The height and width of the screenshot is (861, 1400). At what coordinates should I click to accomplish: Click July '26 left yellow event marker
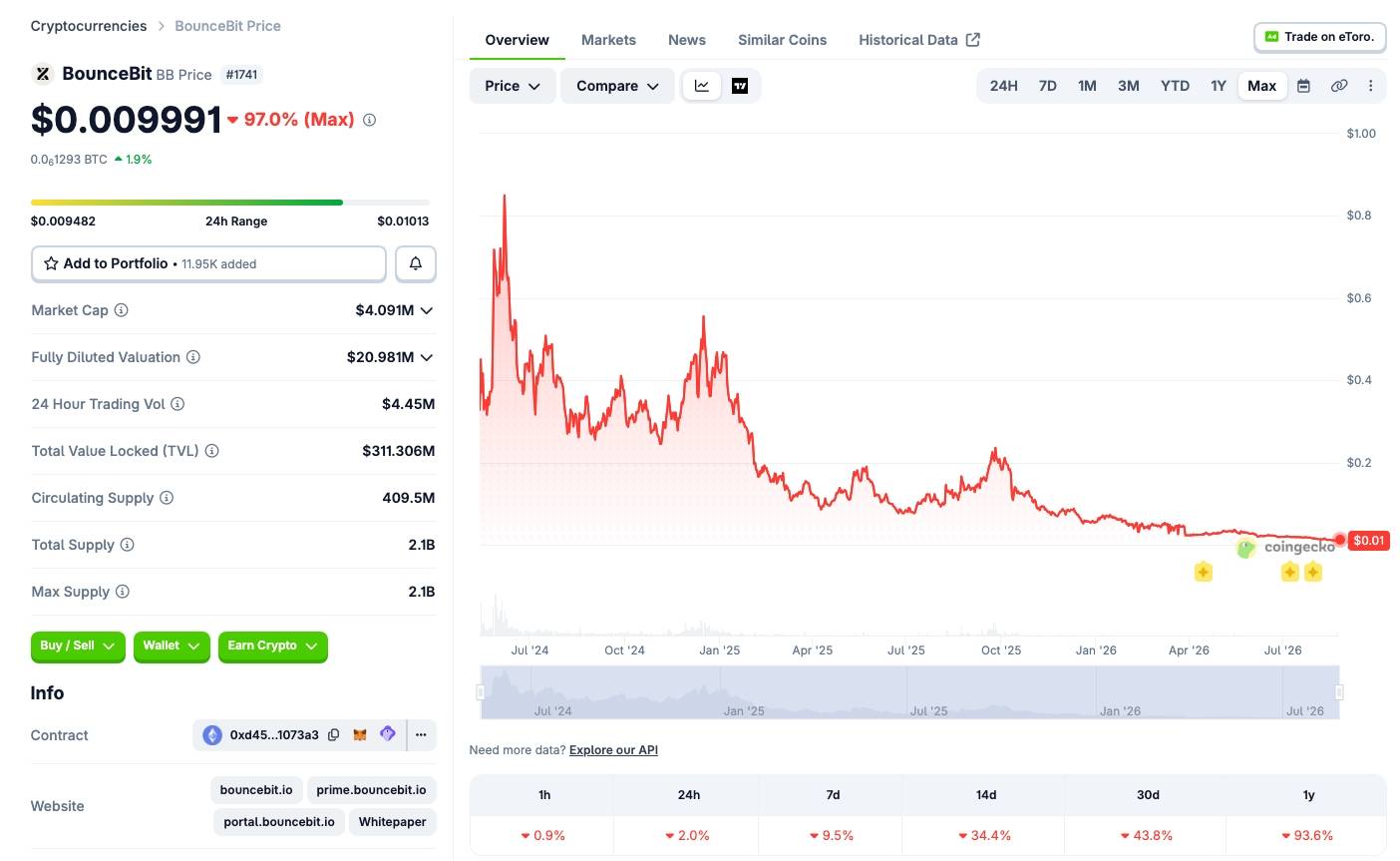point(1290,572)
